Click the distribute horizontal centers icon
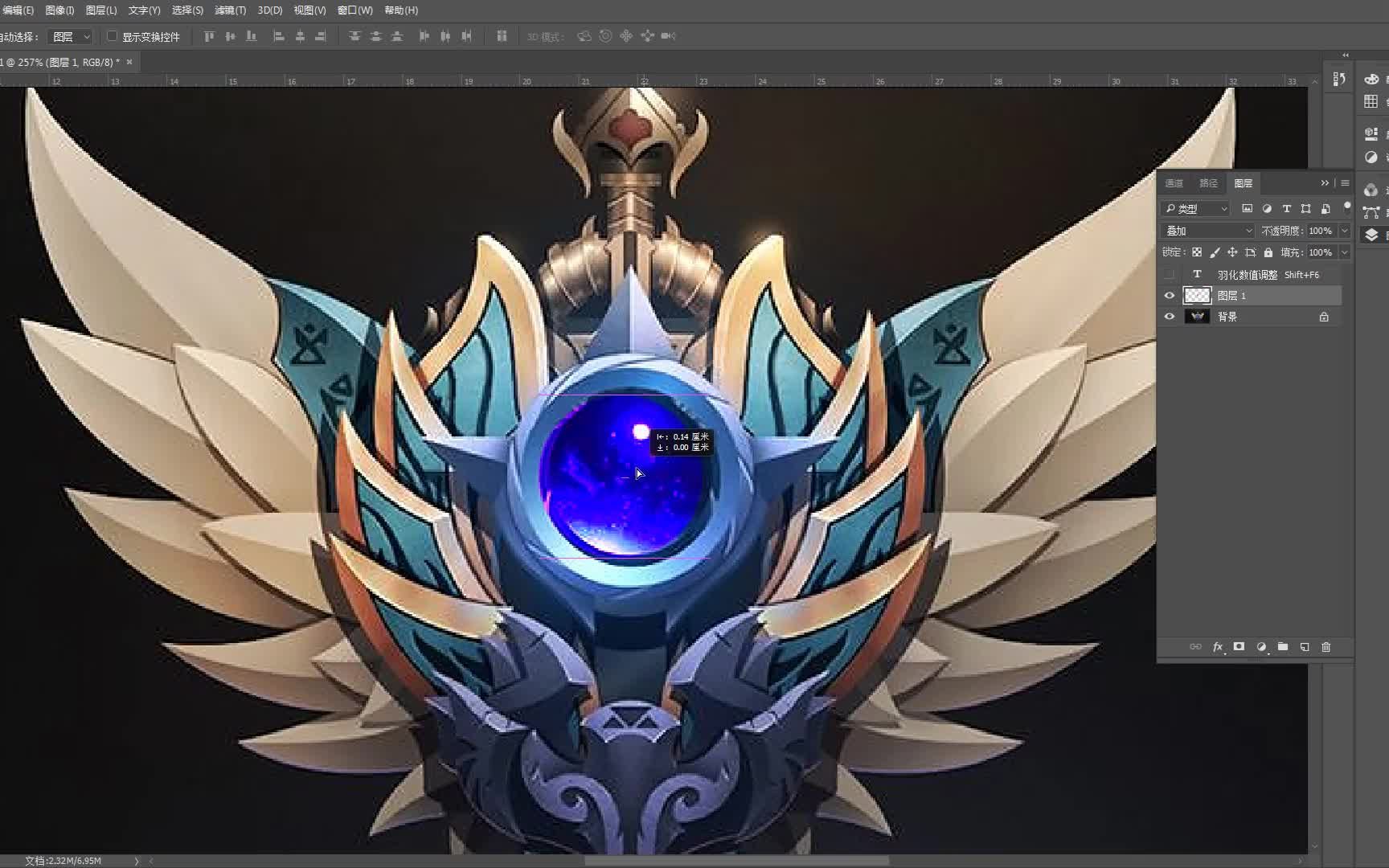Image resolution: width=1389 pixels, height=868 pixels. pyautogui.click(x=445, y=36)
